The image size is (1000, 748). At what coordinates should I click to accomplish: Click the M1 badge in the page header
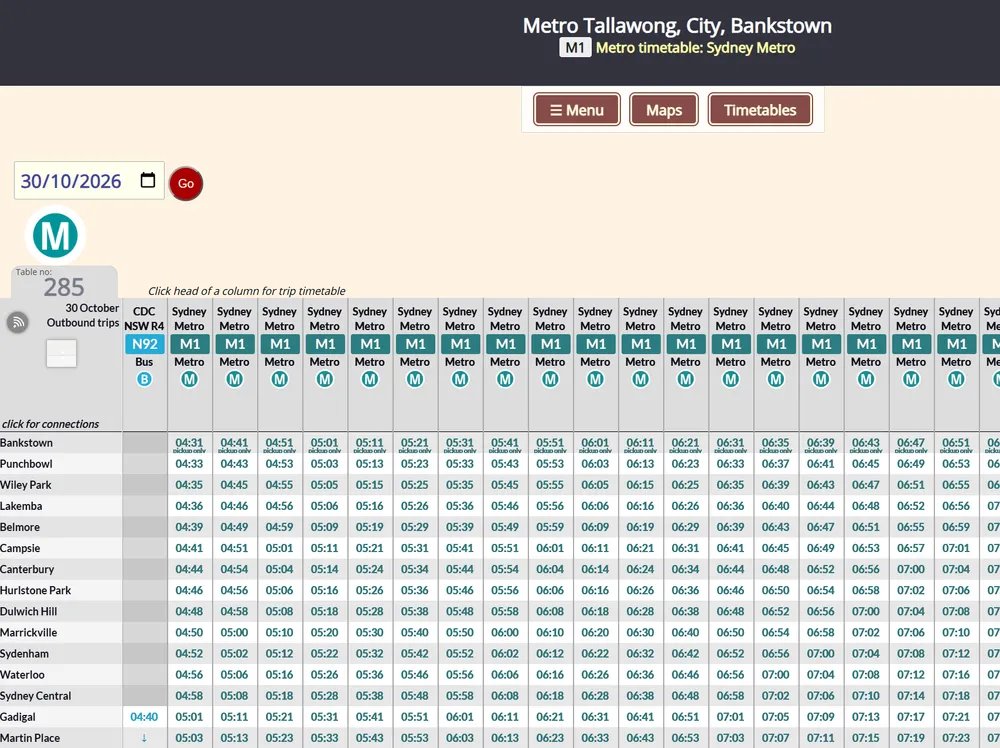[x=575, y=48]
